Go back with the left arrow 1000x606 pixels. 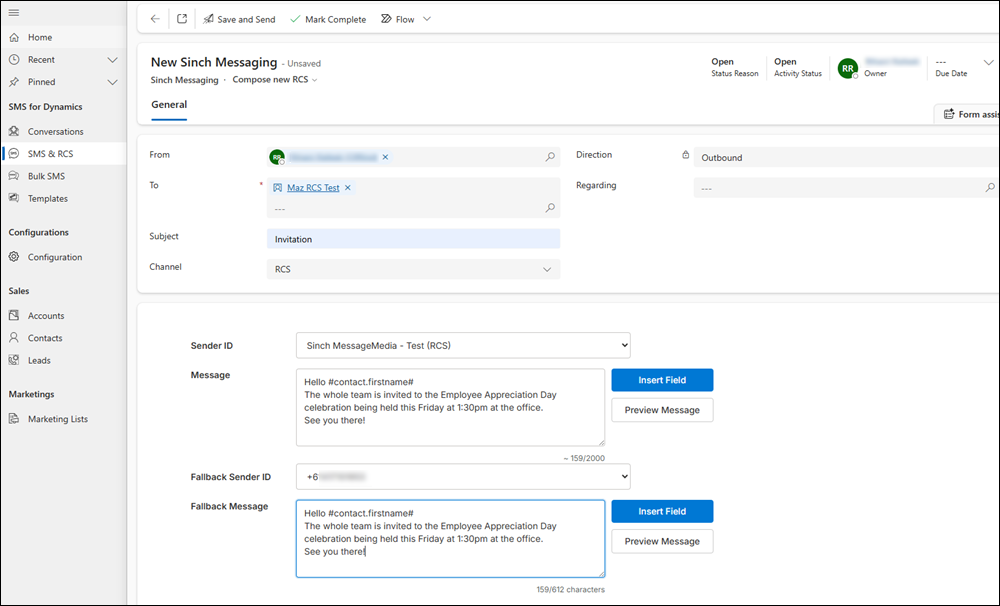(x=155, y=19)
